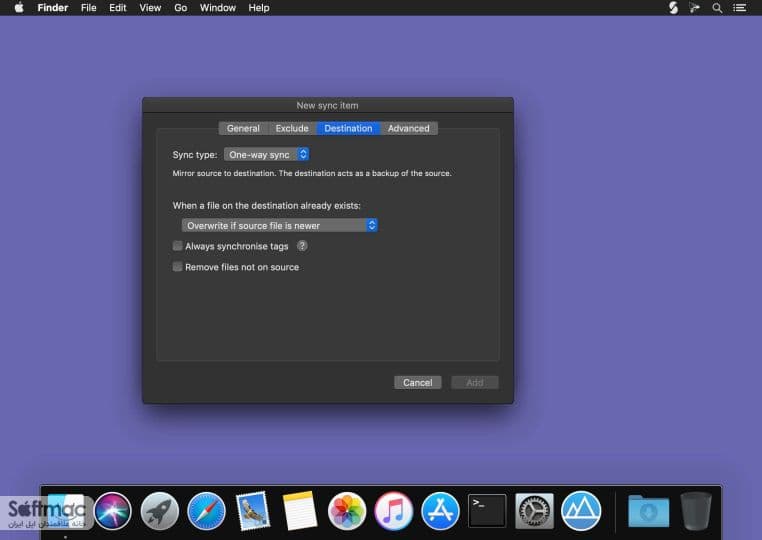This screenshot has height=540, width=762.
Task: Open Spotlight search magnifier icon
Action: point(717,8)
